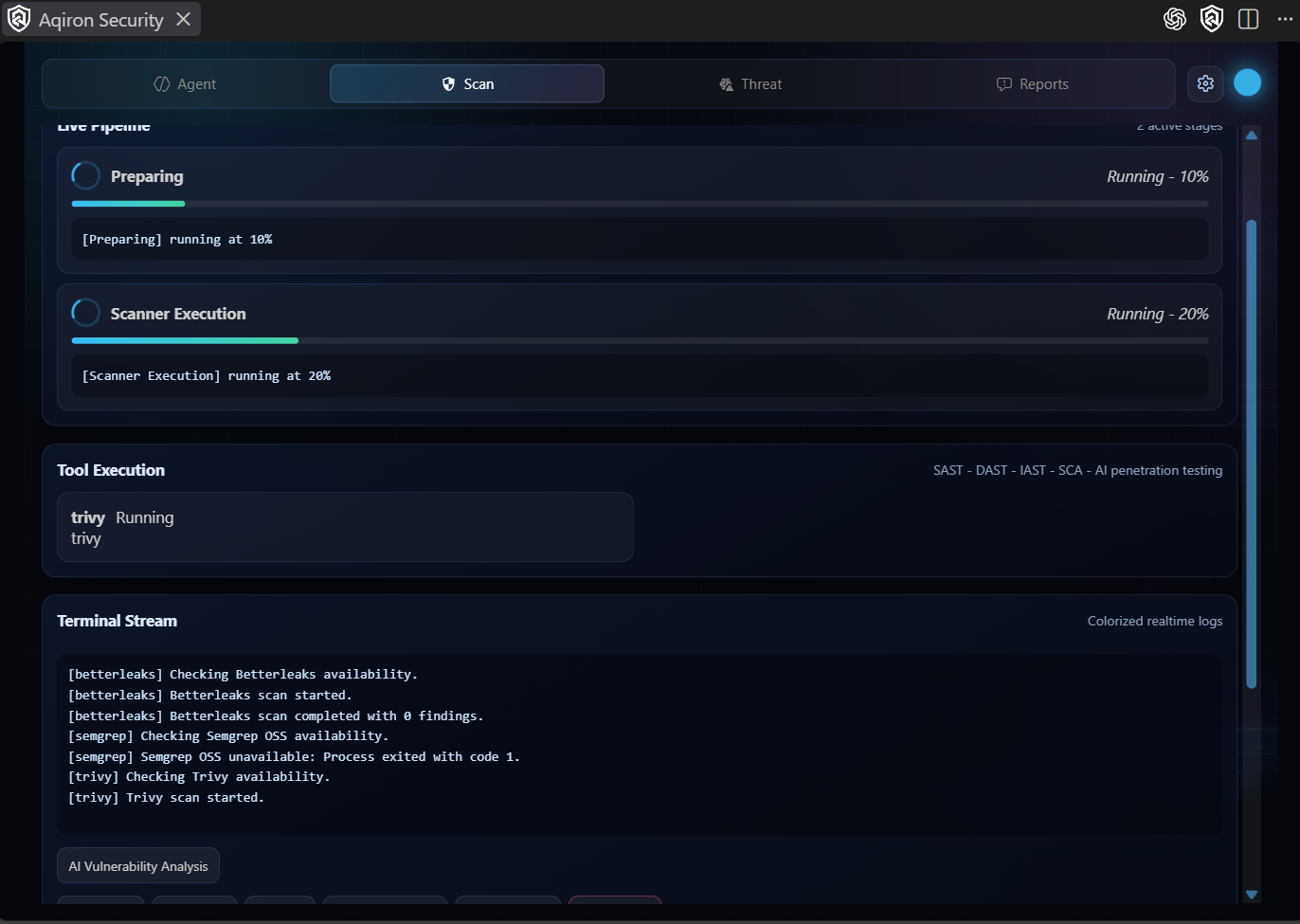Switch to the Threat tab
The width and height of the screenshot is (1300, 924).
750,84
